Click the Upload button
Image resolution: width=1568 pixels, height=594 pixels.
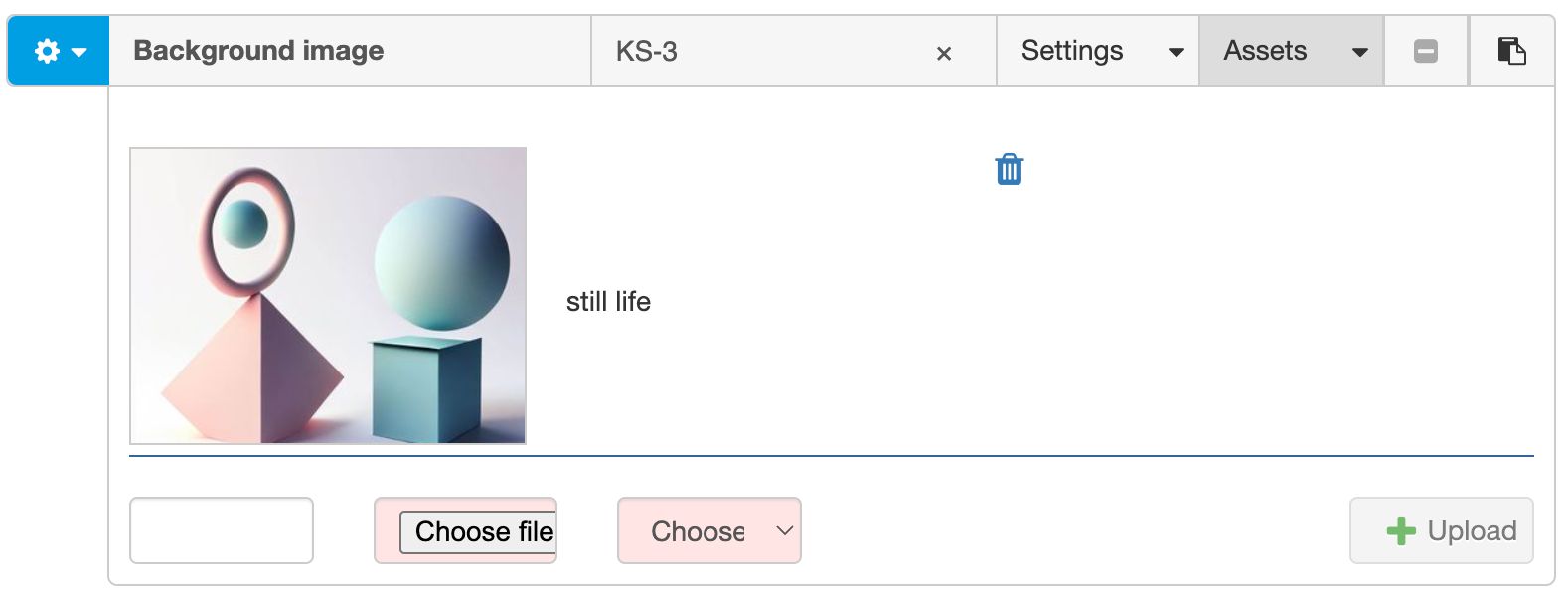(1441, 530)
